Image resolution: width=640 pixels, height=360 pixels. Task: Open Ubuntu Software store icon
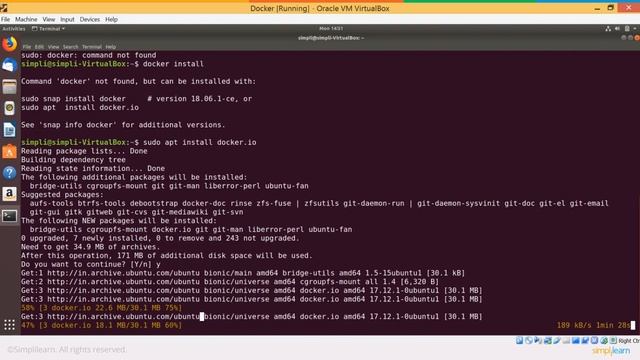coord(9,151)
